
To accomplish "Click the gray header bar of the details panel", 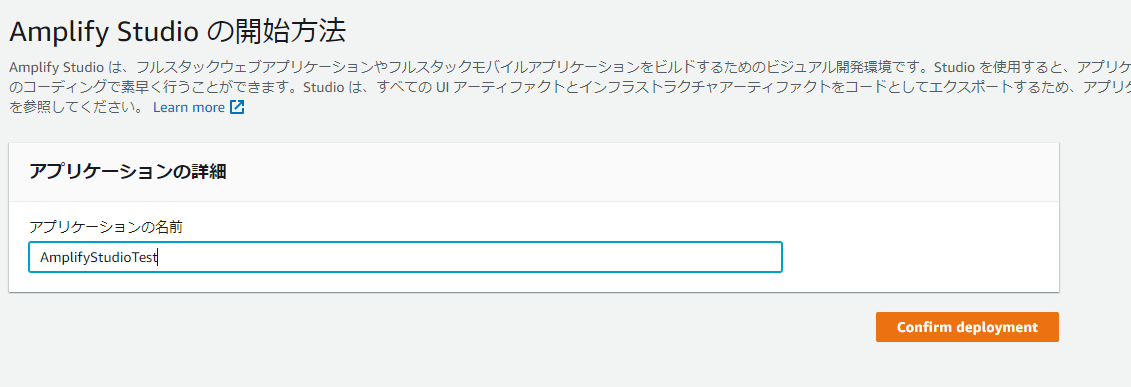I will [534, 172].
